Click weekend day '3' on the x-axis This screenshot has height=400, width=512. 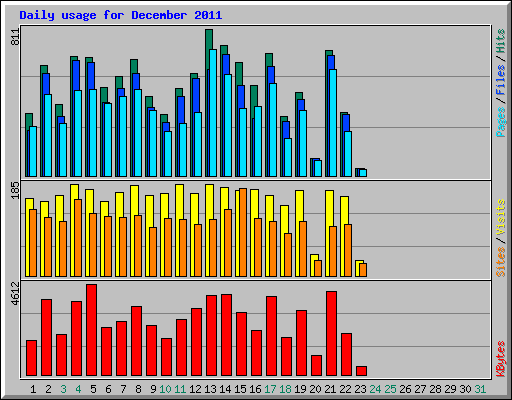63,389
